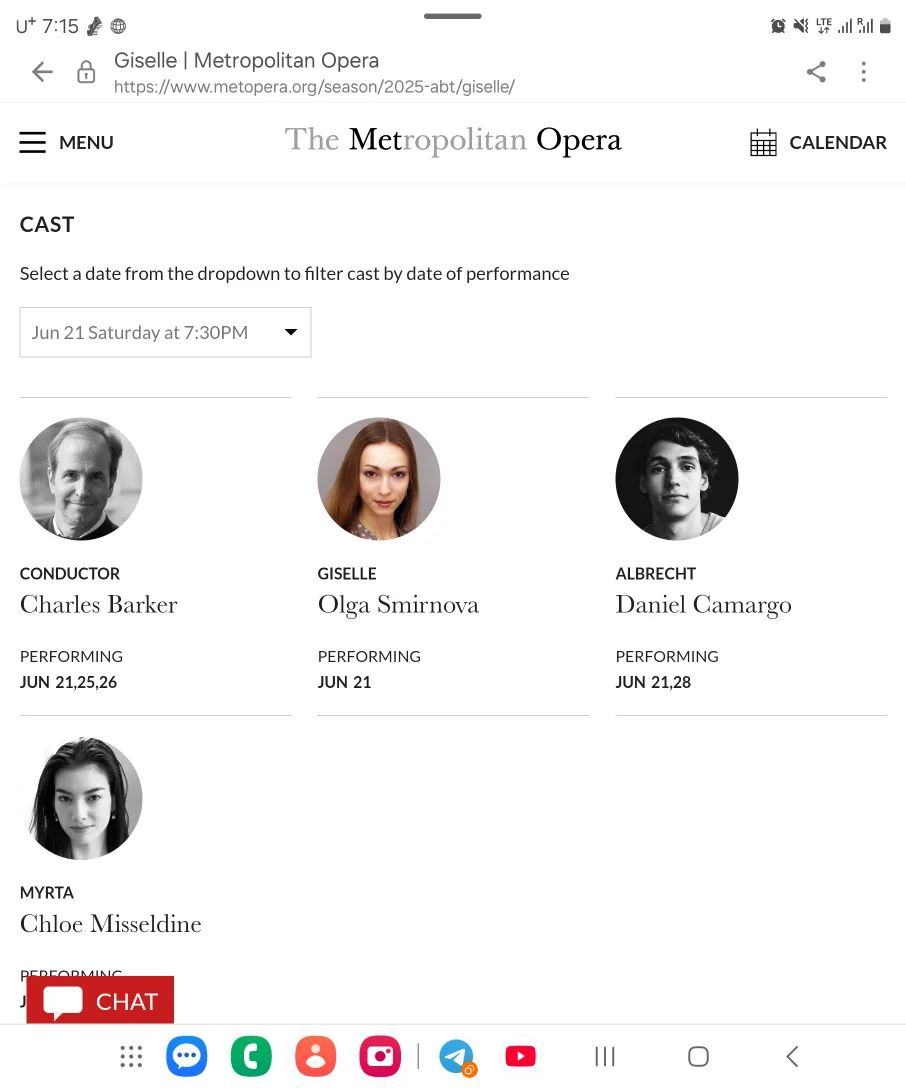Open the app drawer grid icon
This screenshot has height=1088, width=906.
click(x=131, y=1056)
